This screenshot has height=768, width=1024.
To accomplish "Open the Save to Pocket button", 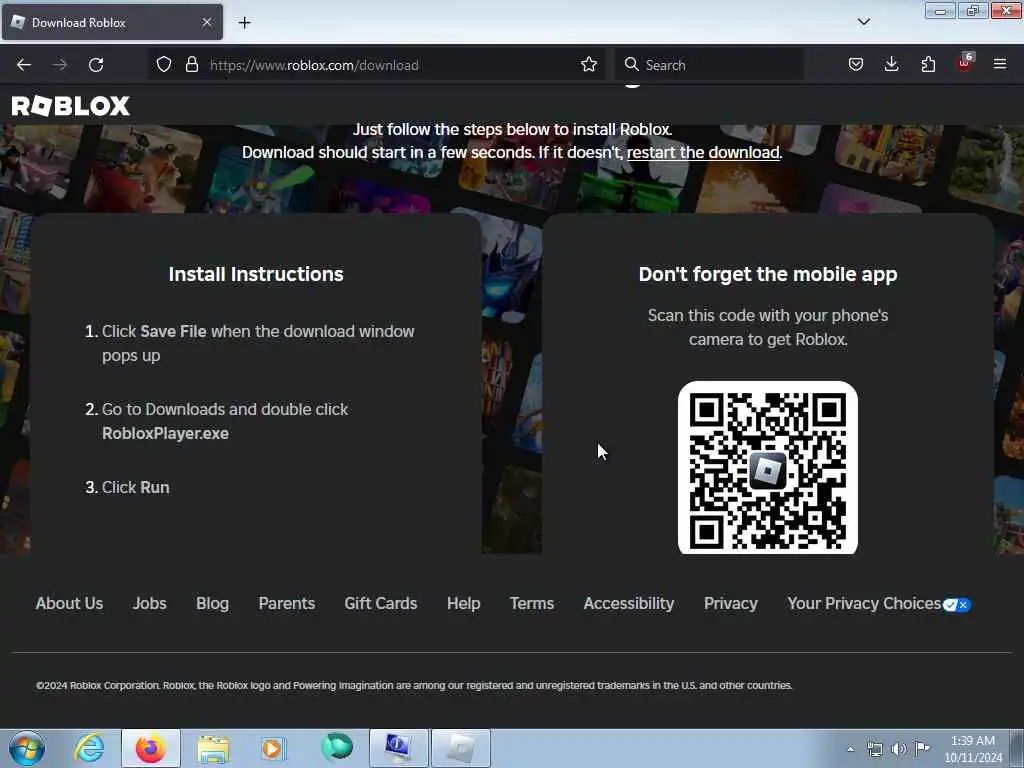I will [856, 64].
